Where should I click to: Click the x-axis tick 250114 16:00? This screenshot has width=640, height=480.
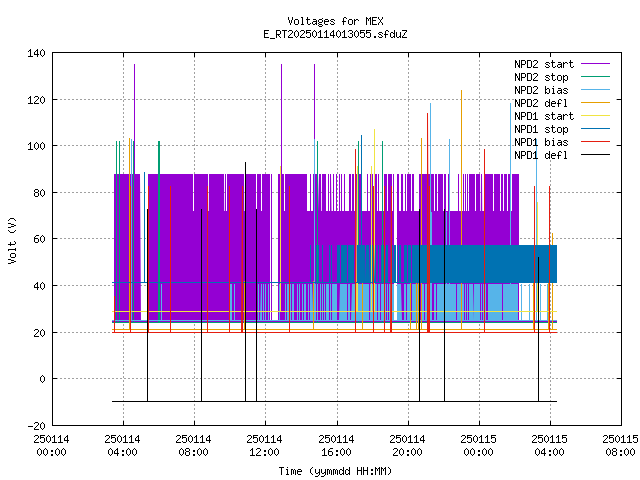(336, 446)
